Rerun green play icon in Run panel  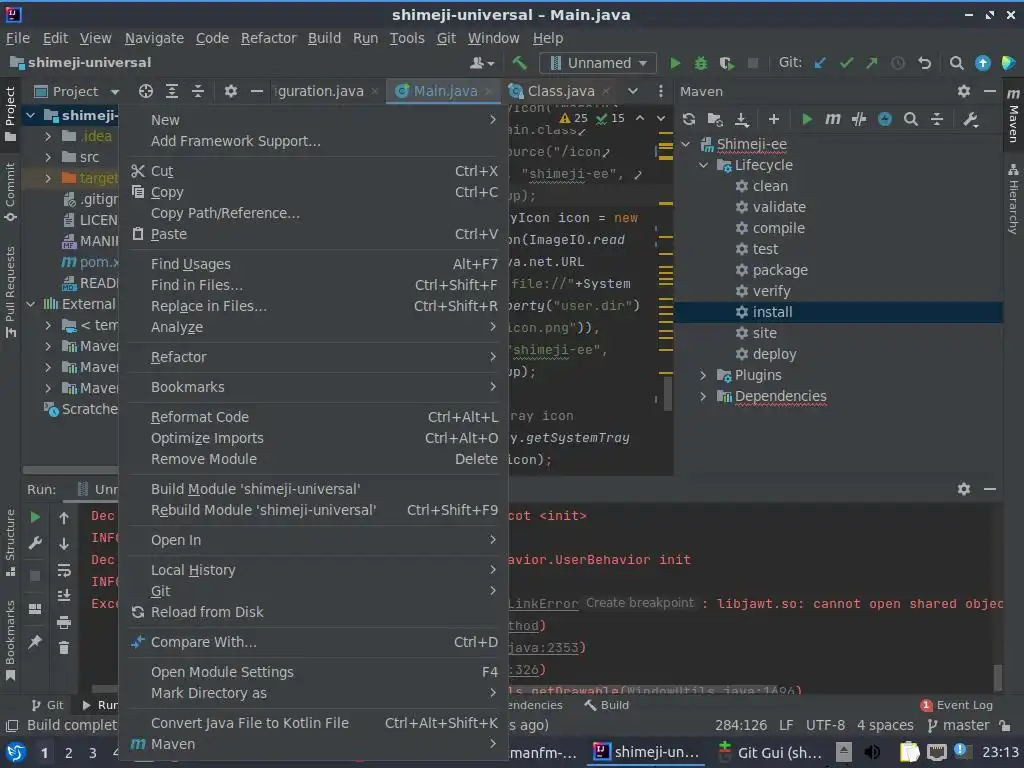(35, 518)
